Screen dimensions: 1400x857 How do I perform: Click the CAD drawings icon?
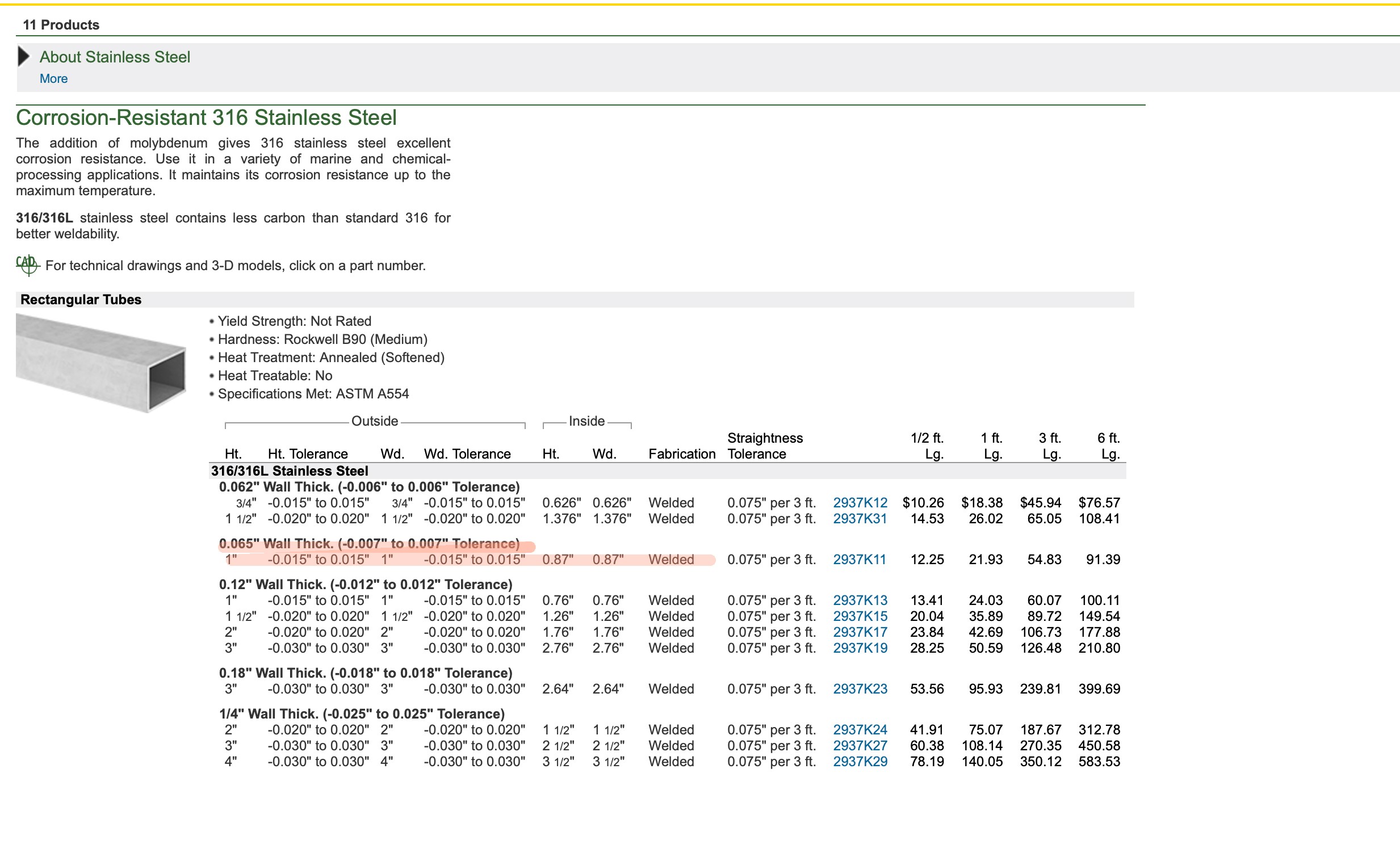pyautogui.click(x=27, y=264)
